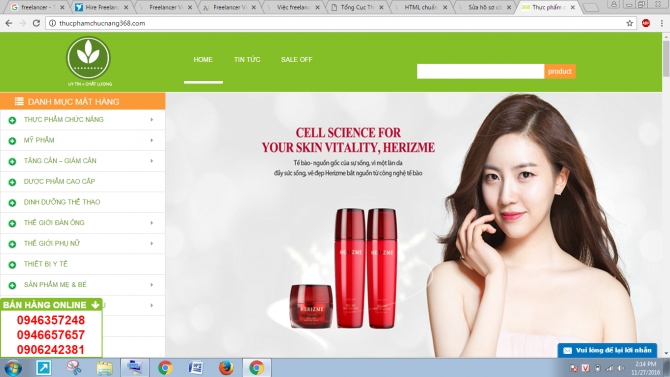
Task: Click the browser address bar URL
Action: tap(102, 24)
